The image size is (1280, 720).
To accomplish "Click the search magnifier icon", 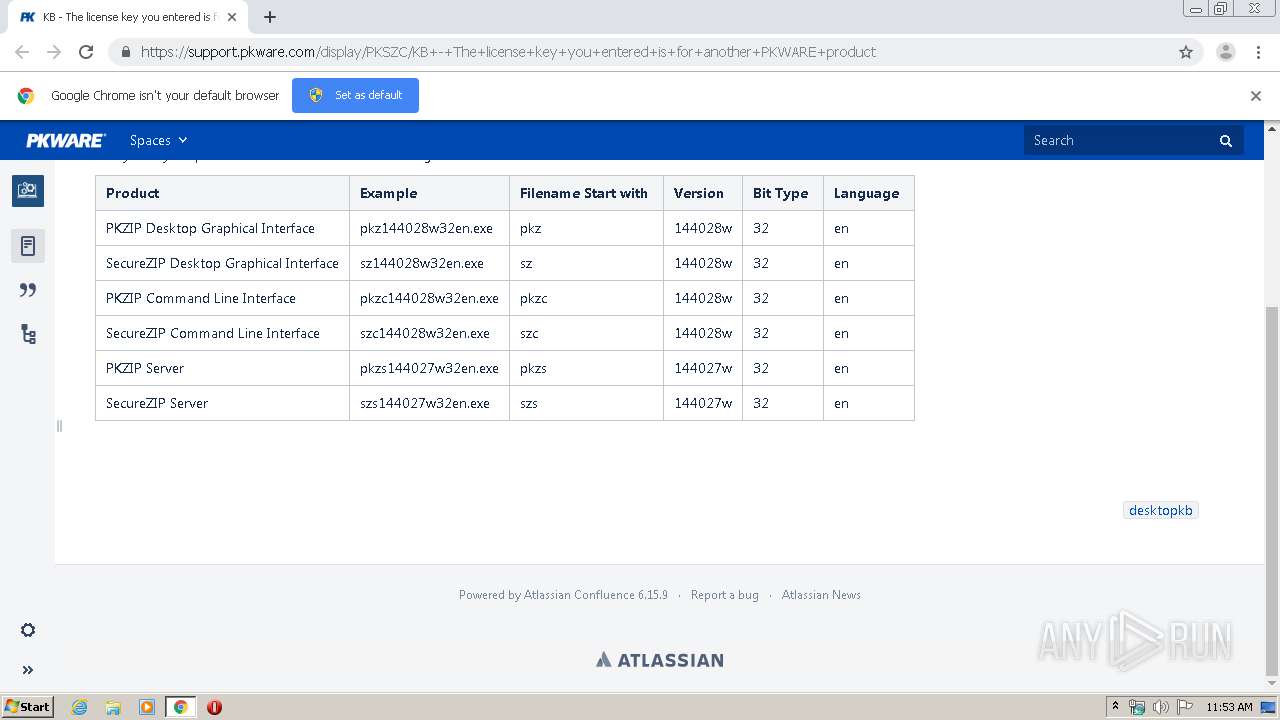I will coord(1226,141).
